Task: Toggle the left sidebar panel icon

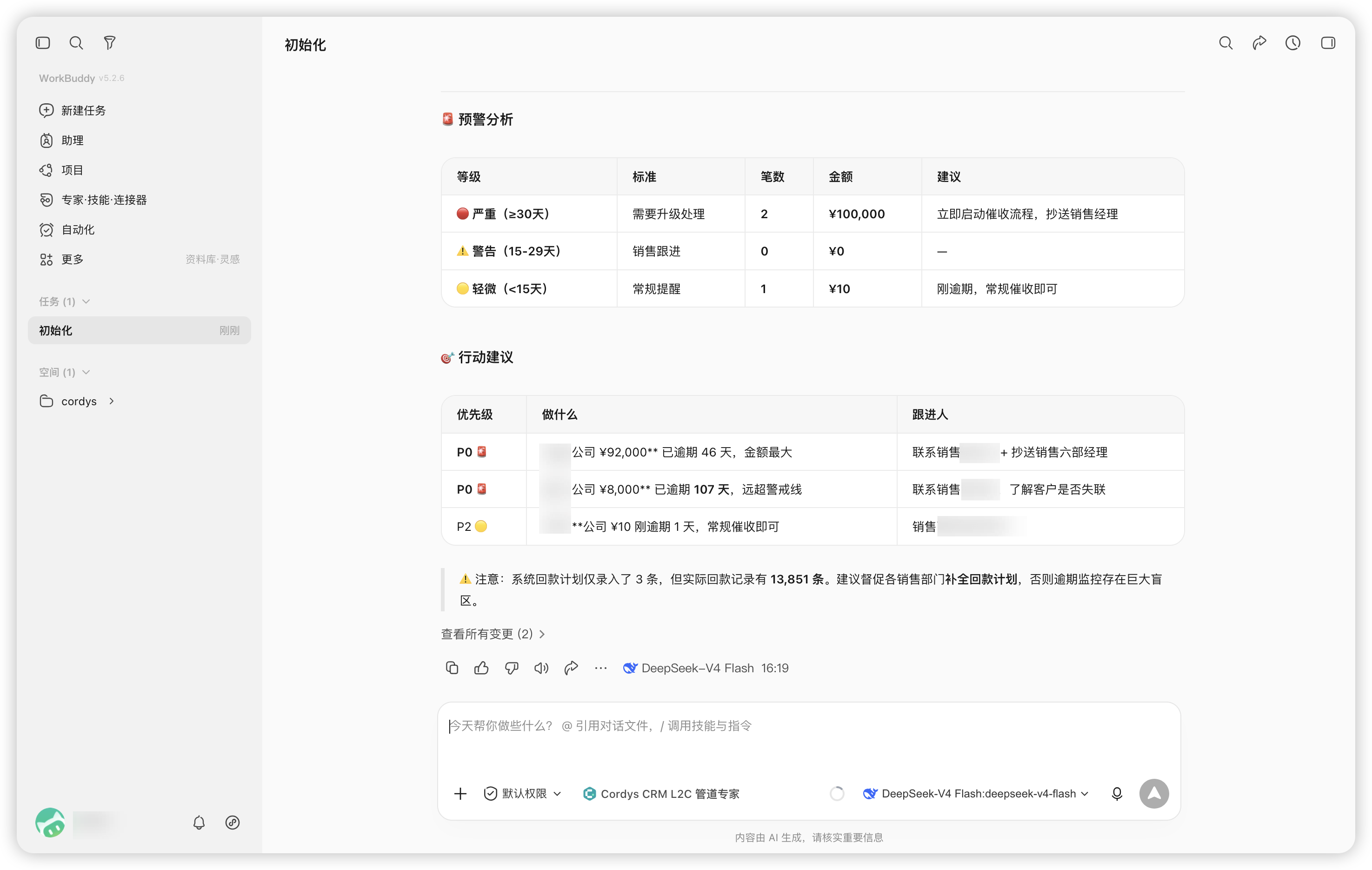Action: [43, 43]
